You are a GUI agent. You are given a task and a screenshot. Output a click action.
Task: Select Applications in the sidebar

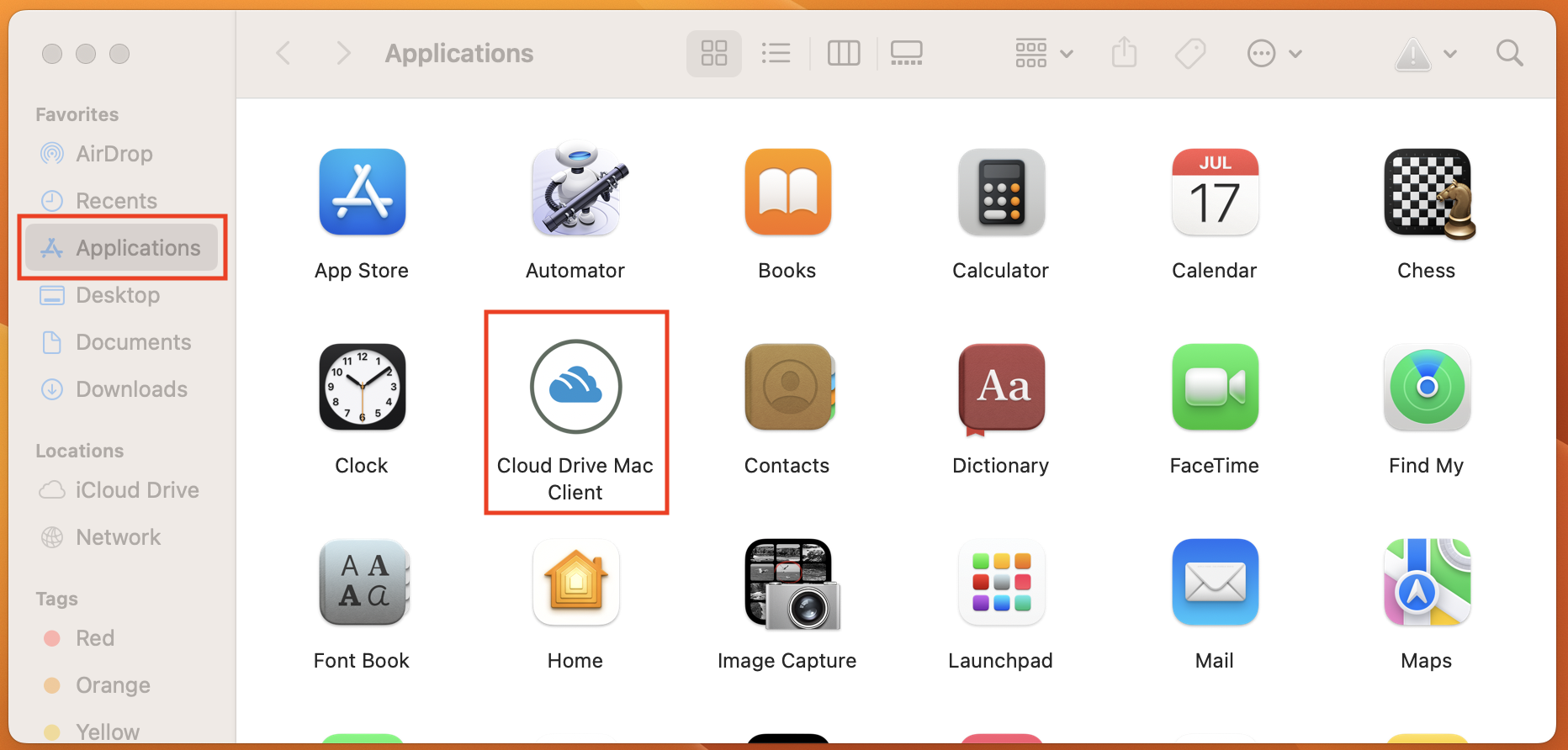(122, 248)
